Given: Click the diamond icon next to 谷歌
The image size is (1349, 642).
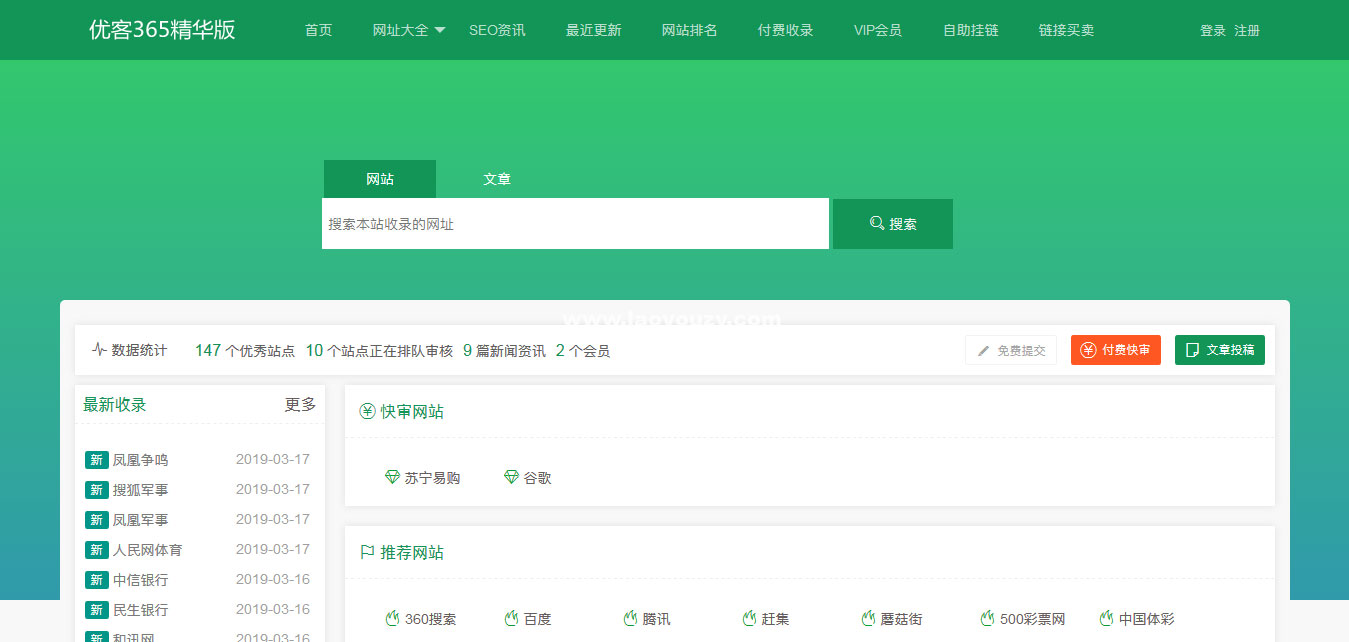Looking at the screenshot, I should click(511, 477).
